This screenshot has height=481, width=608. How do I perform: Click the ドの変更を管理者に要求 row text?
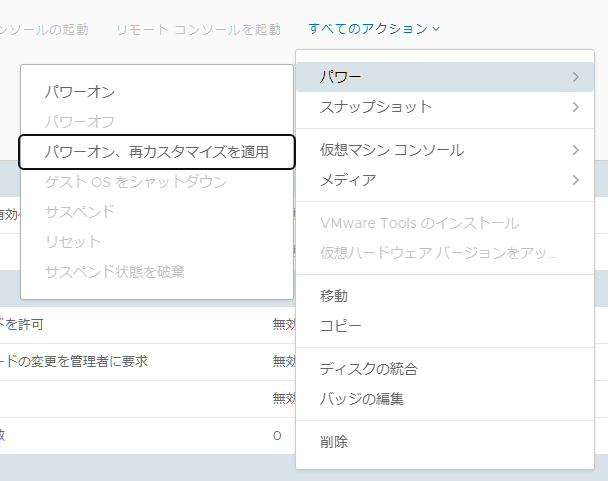pos(74,361)
